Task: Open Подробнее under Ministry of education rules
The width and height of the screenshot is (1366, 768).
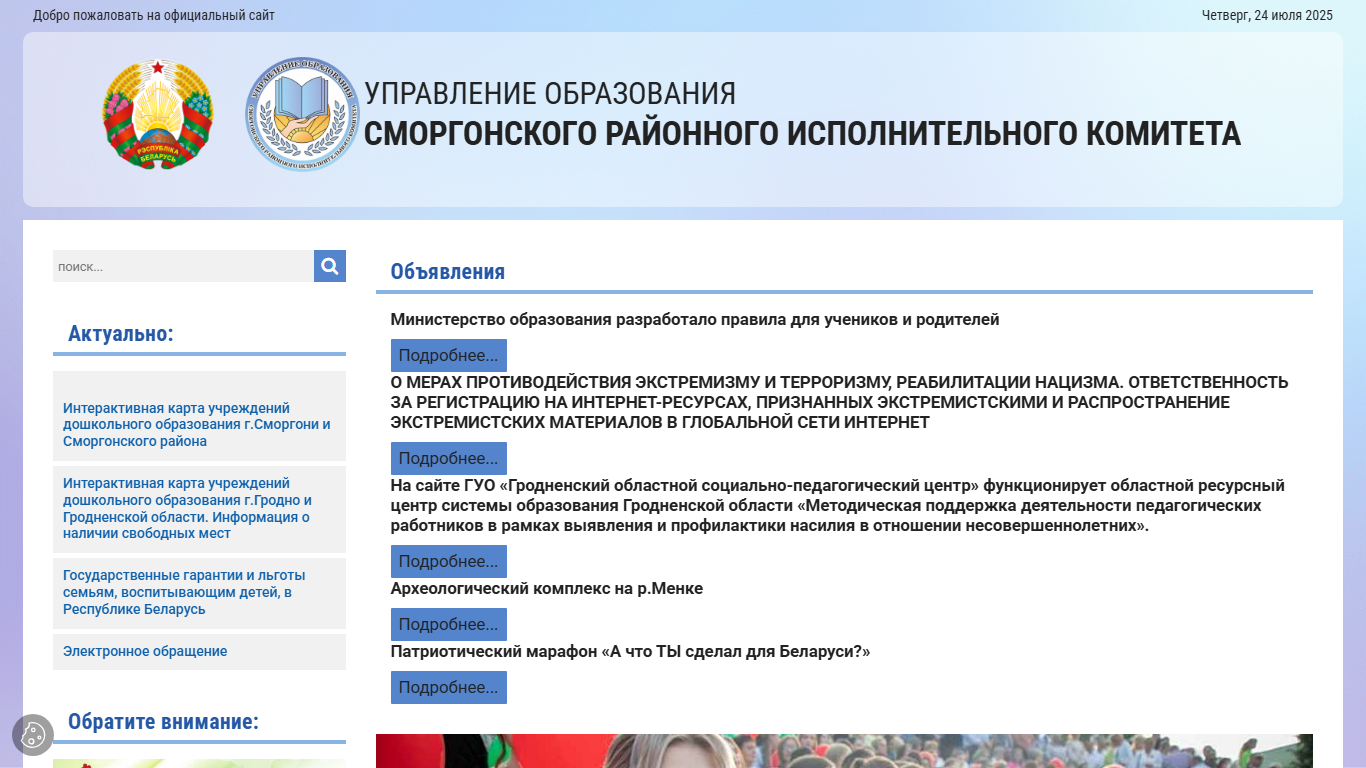Action: pos(449,355)
